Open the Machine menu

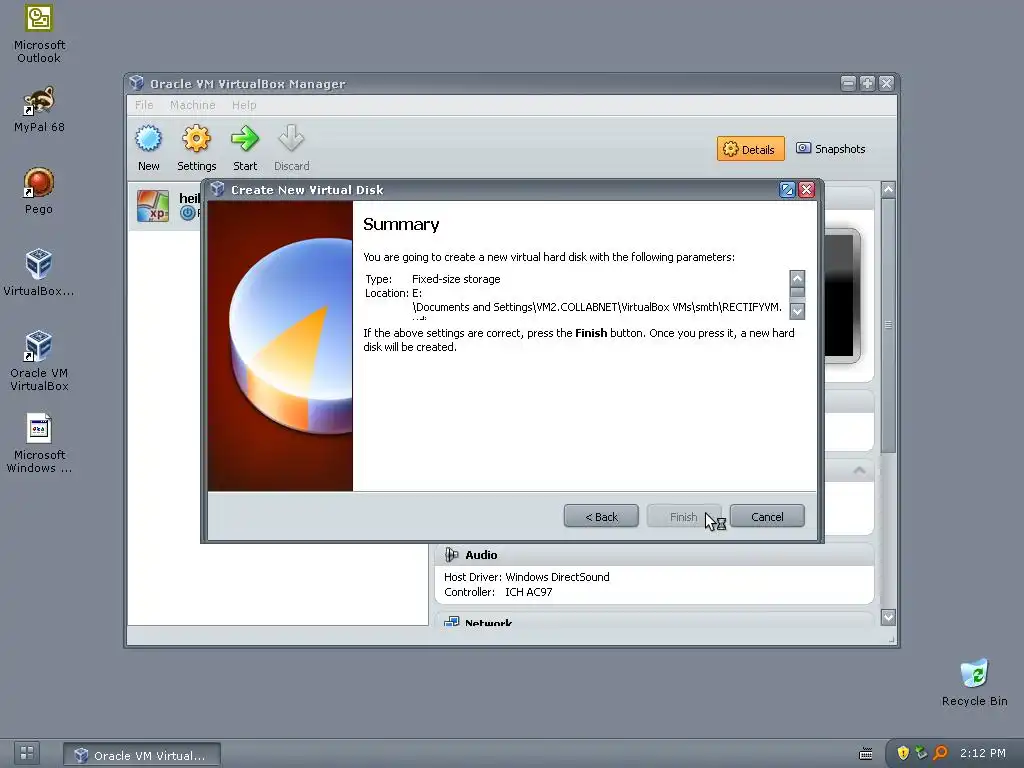tap(193, 105)
